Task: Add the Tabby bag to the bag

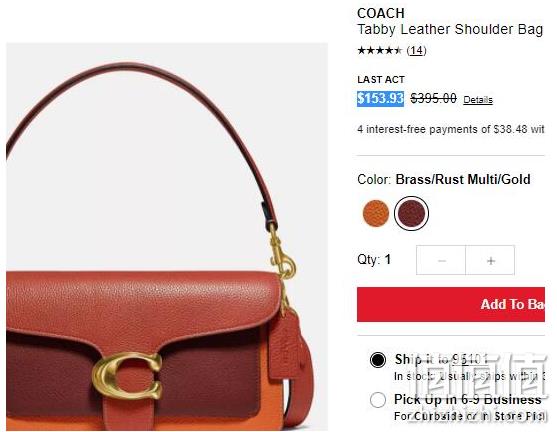Action: click(x=451, y=304)
